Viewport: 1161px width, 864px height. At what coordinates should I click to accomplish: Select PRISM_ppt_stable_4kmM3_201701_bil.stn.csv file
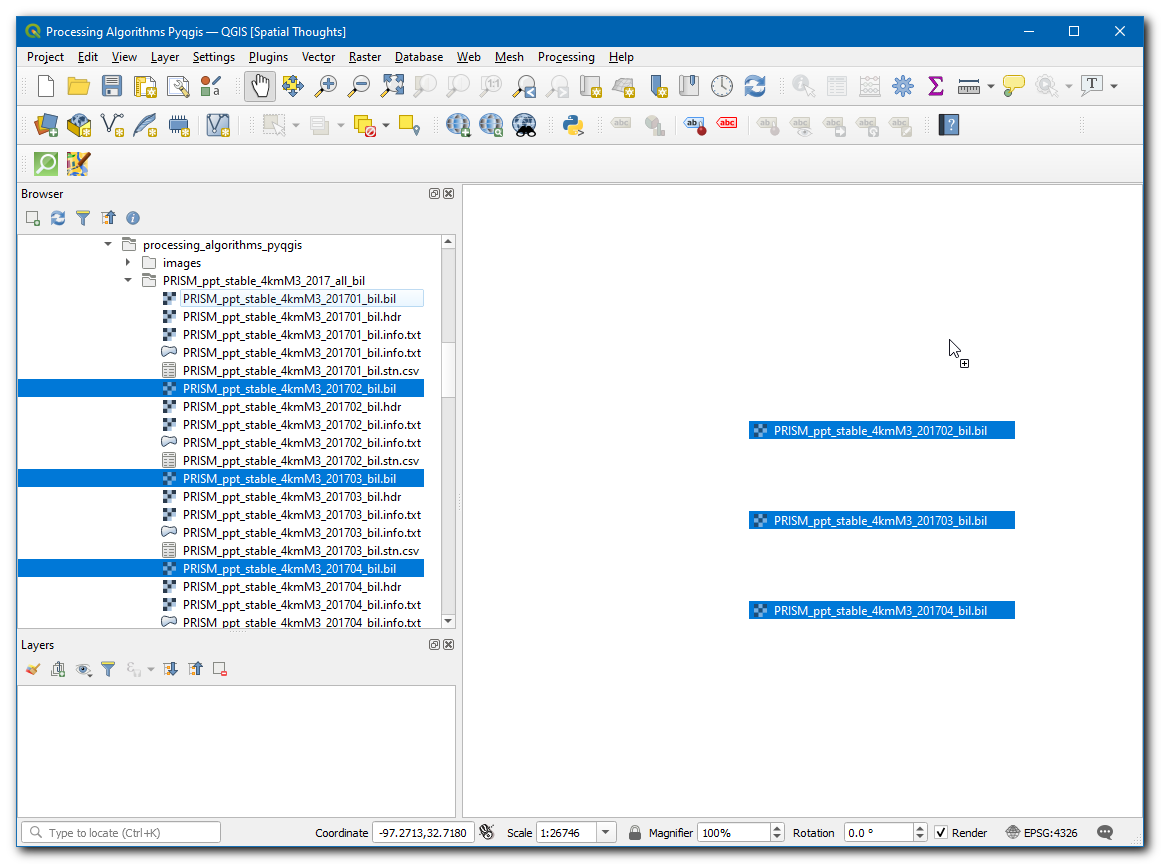pos(300,371)
